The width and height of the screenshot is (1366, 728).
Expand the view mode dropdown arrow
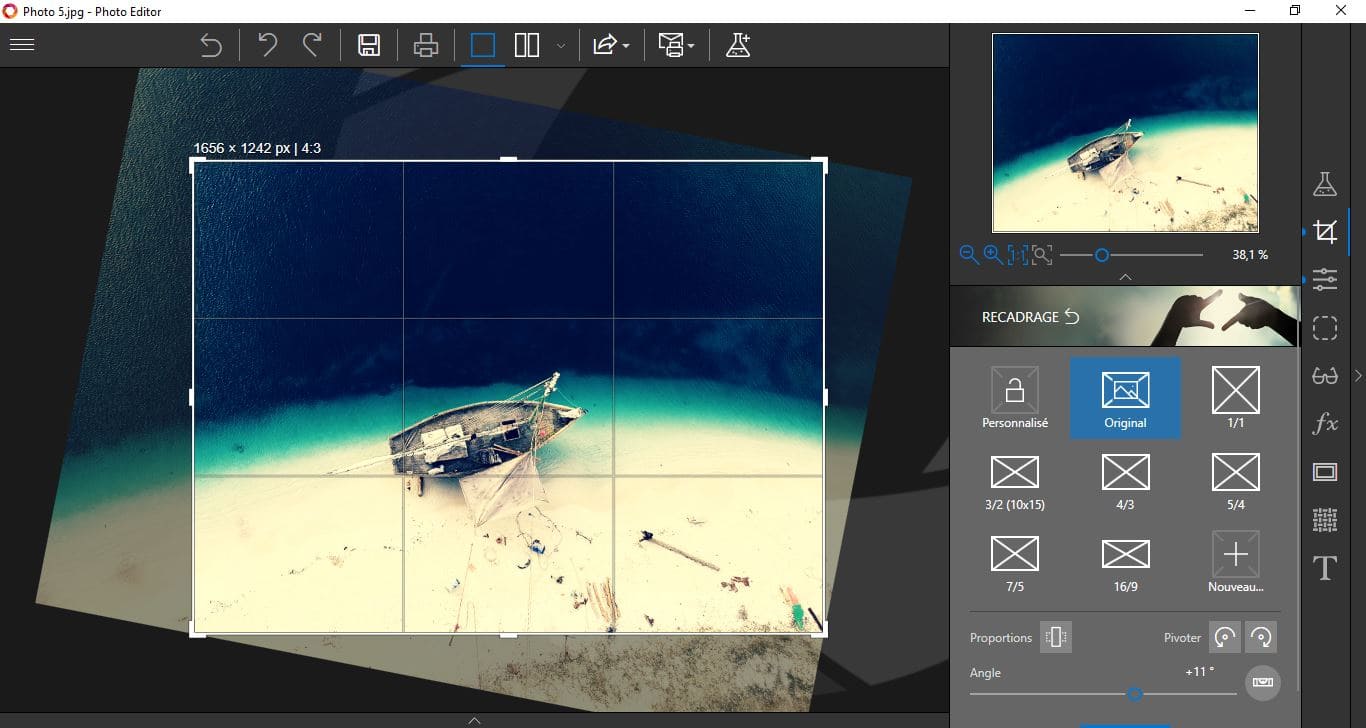(561, 46)
